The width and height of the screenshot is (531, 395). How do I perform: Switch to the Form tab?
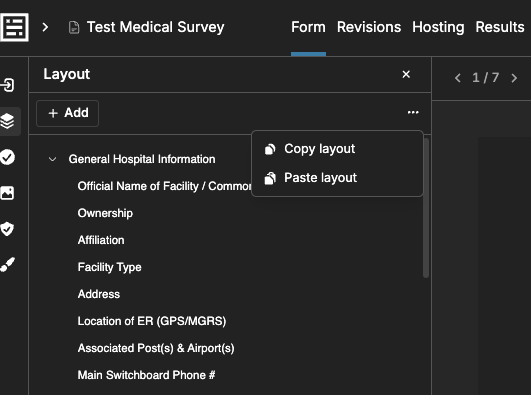click(308, 27)
